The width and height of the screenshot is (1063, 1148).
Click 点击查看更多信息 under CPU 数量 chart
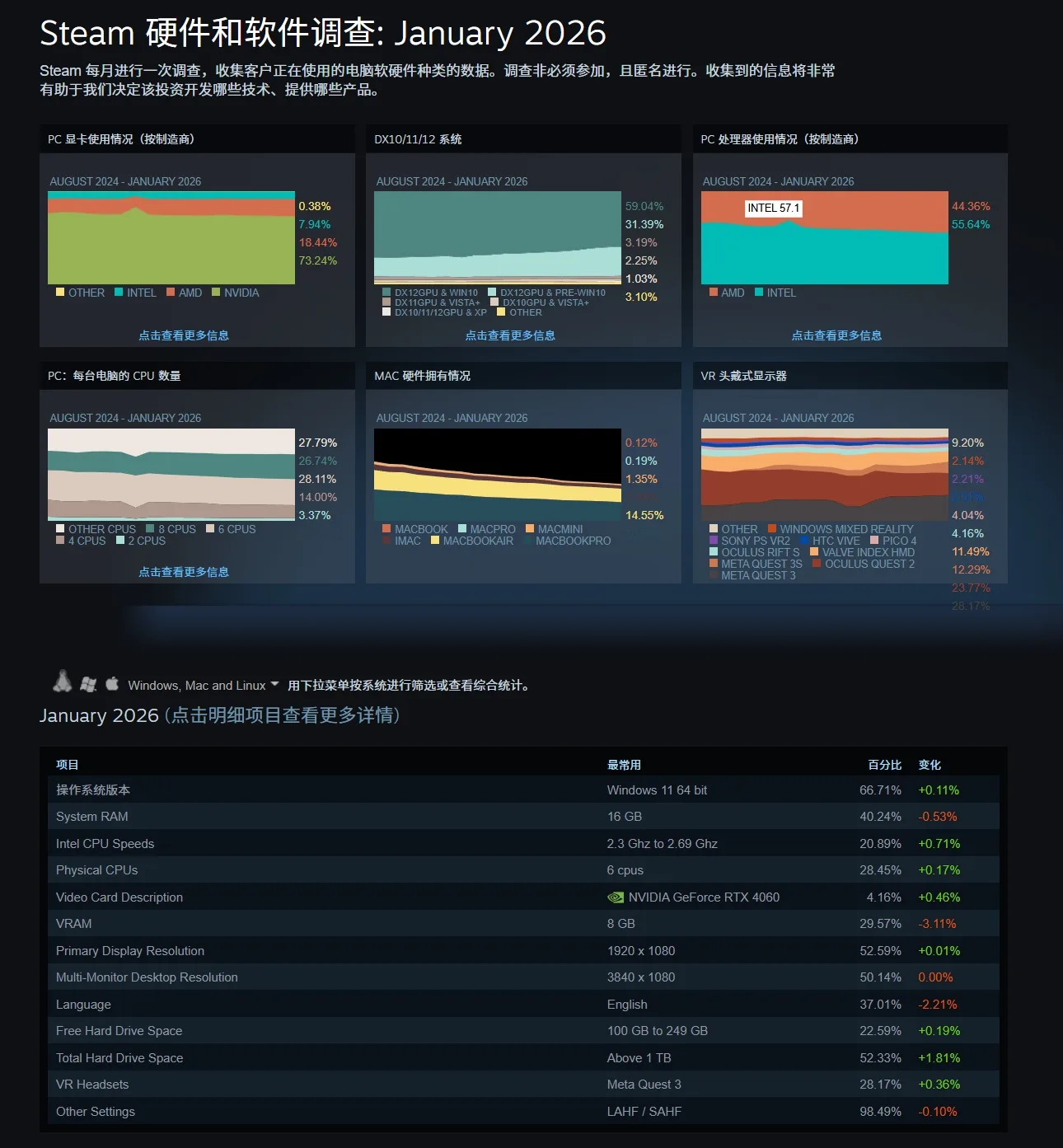pos(184,571)
